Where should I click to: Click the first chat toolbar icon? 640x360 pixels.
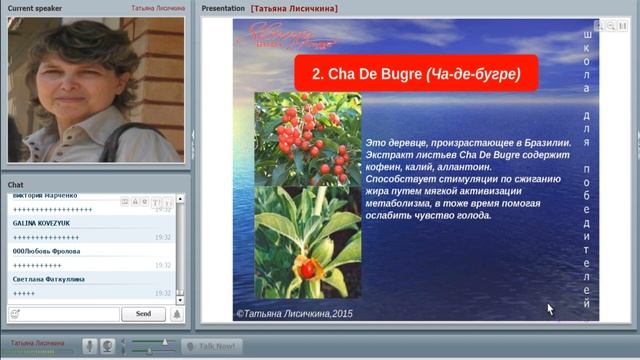[x=124, y=202]
